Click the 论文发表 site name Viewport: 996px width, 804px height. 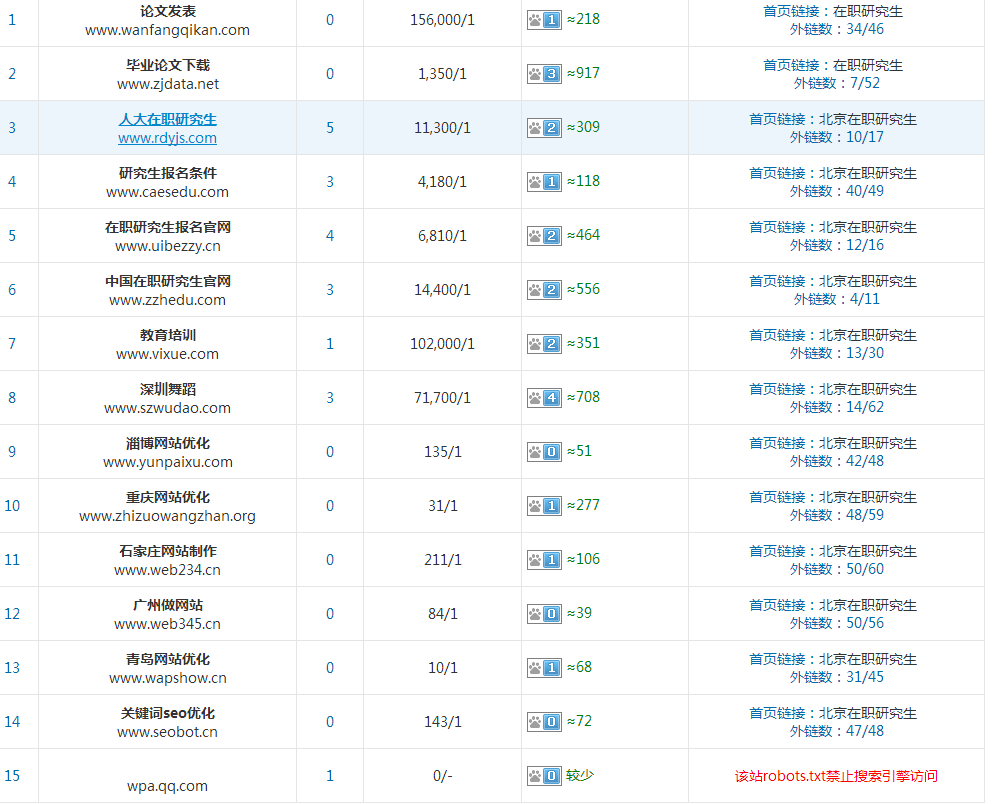point(167,11)
